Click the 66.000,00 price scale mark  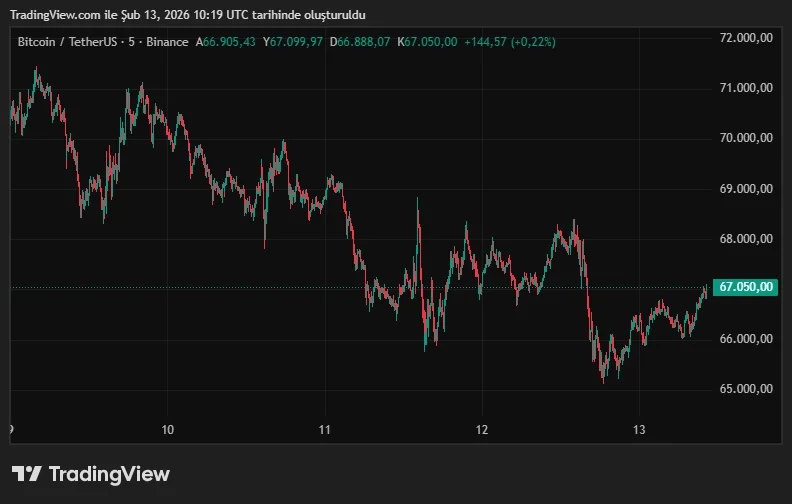[747, 339]
